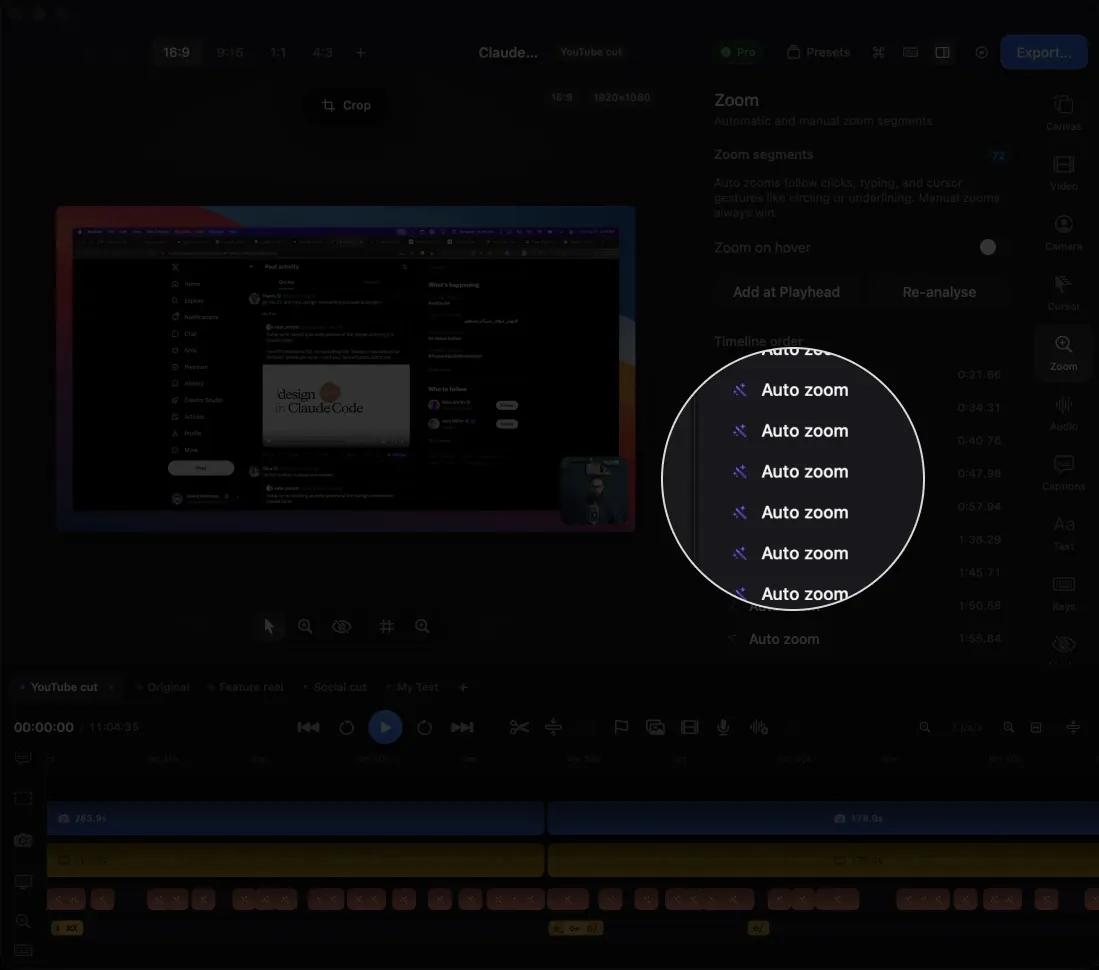1099x970 pixels.
Task: Click Re-analyse
Action: click(x=939, y=292)
